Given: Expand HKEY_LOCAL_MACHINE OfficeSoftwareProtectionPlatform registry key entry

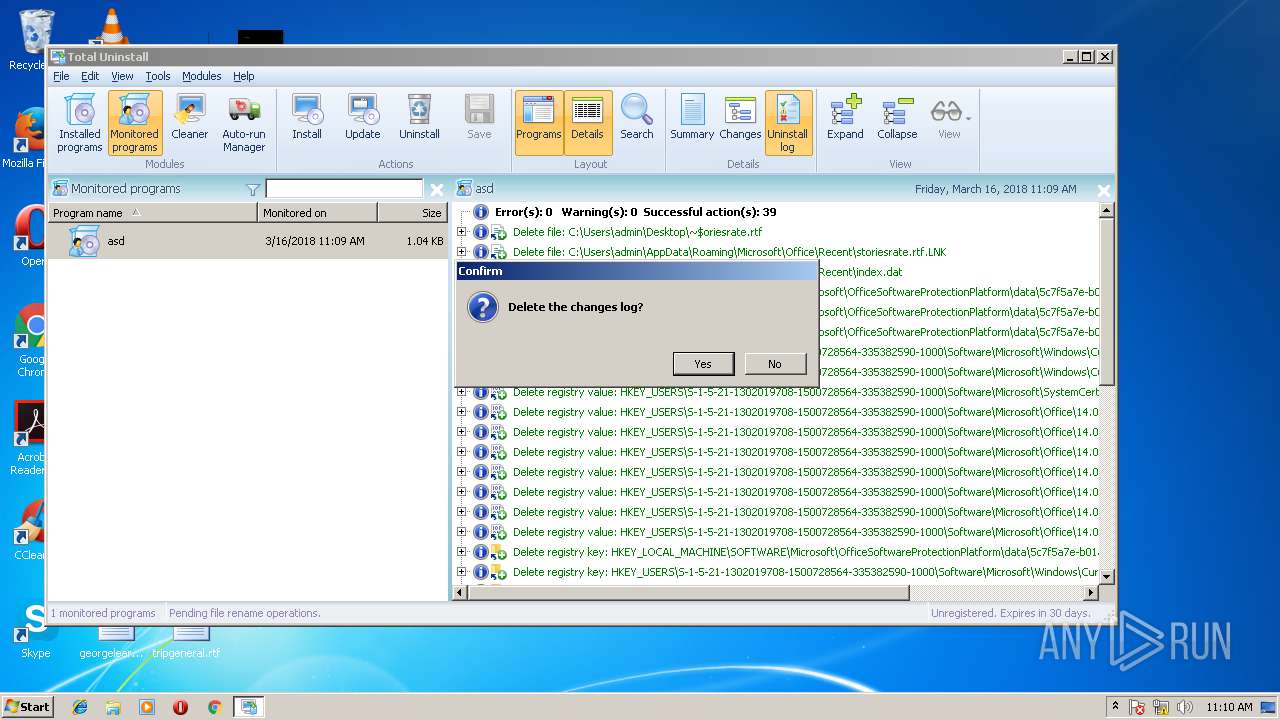Looking at the screenshot, I should (462, 552).
